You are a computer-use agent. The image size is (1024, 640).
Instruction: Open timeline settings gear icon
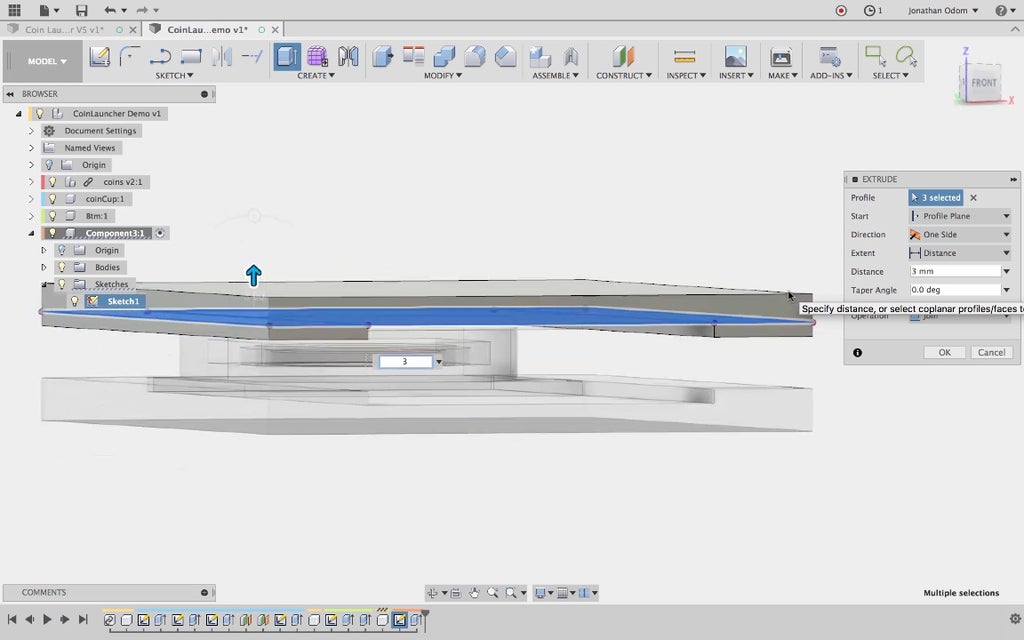[1016, 620]
